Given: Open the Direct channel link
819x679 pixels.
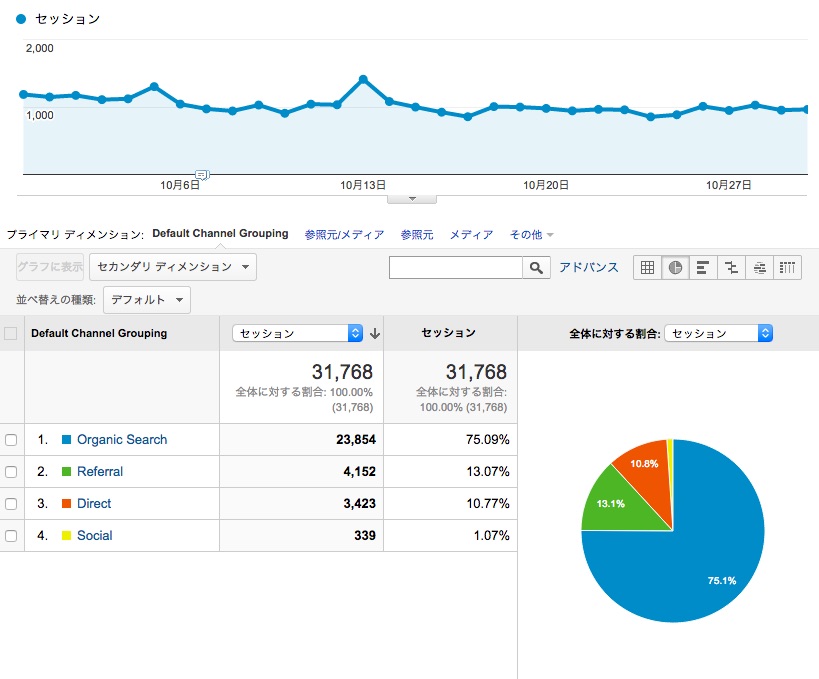Looking at the screenshot, I should [x=94, y=504].
